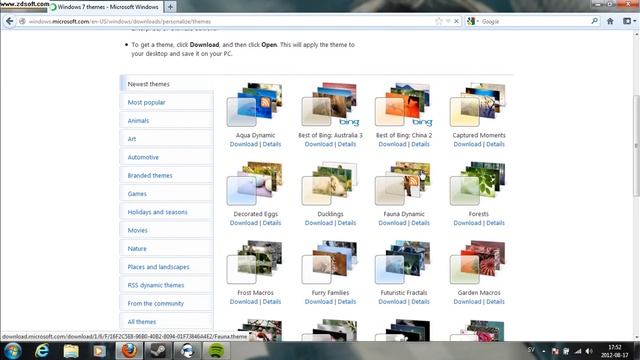Download the Garden Macros theme

(467, 302)
